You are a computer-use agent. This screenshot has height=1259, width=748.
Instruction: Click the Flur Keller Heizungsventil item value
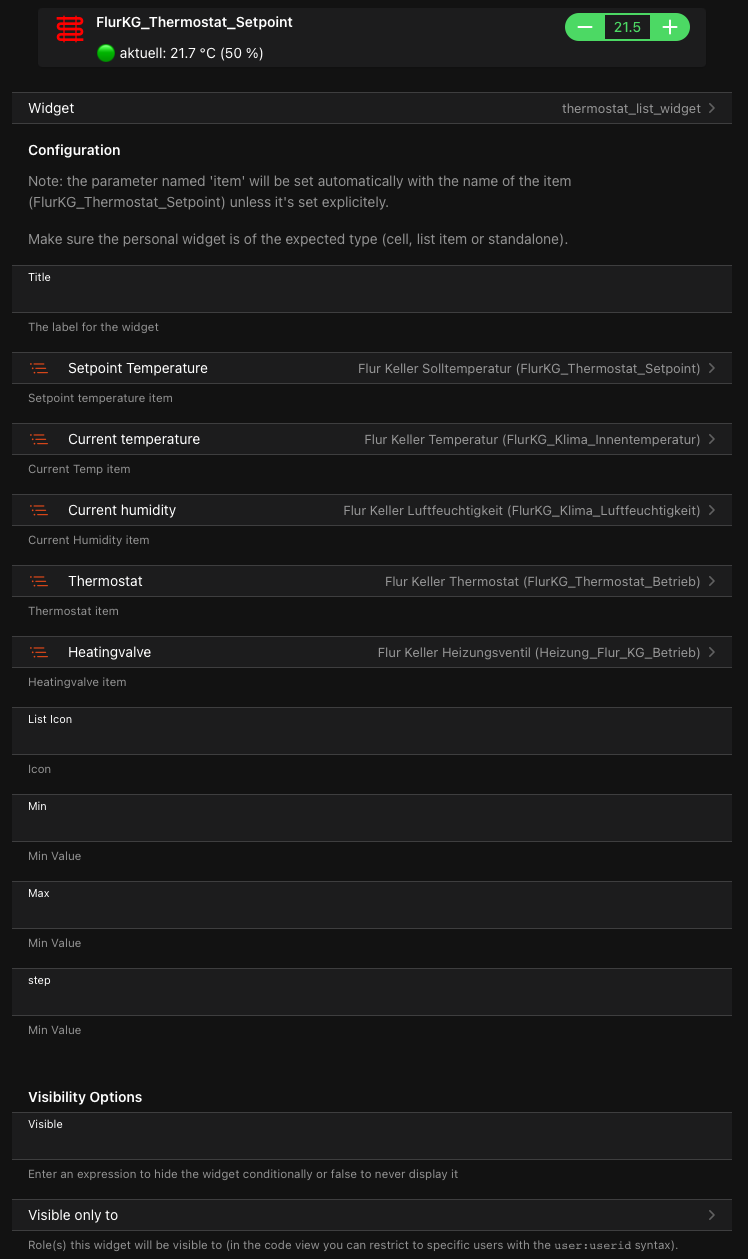point(538,652)
